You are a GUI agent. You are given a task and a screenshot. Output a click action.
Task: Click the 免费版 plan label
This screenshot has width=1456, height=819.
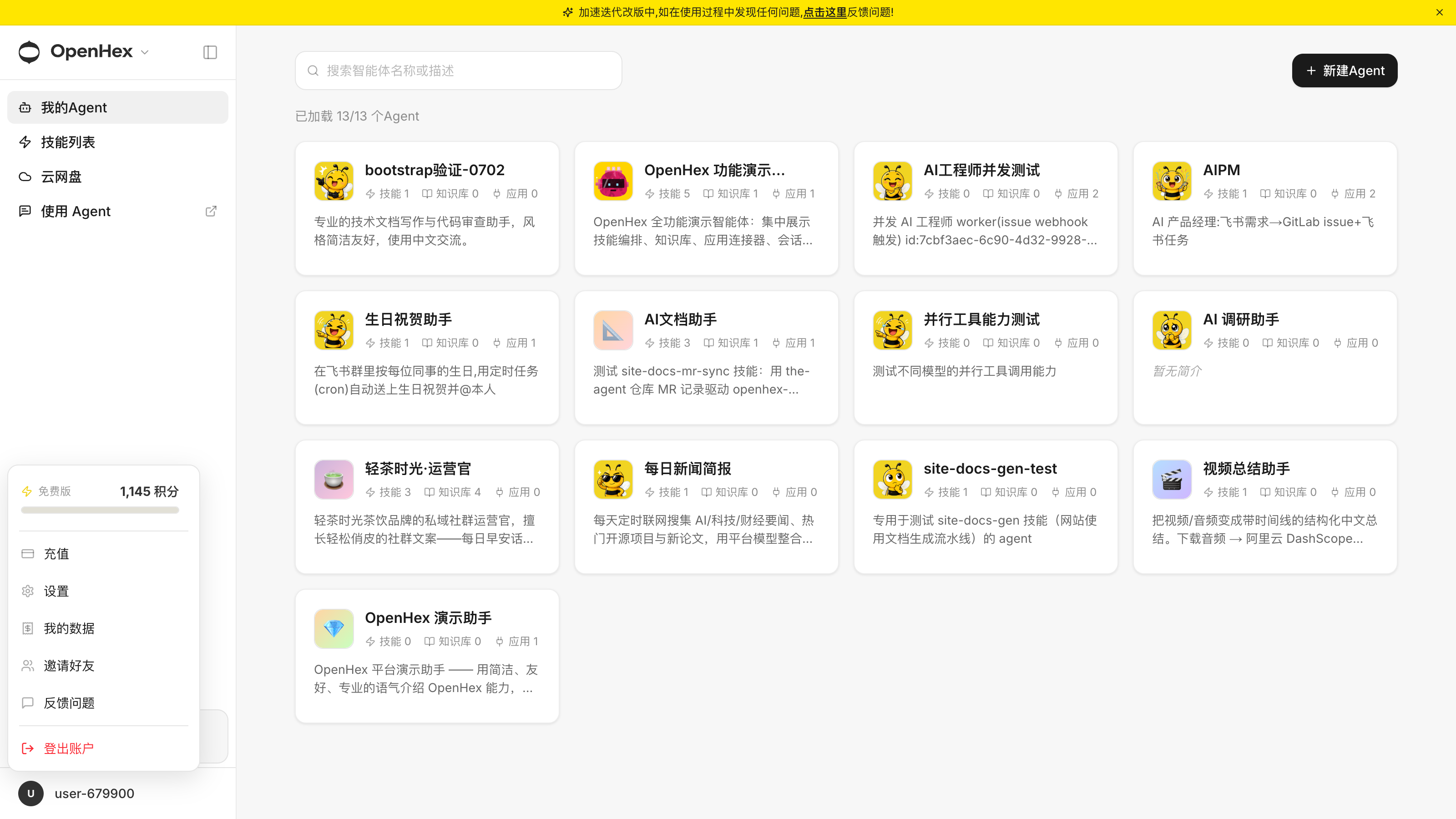(54, 491)
